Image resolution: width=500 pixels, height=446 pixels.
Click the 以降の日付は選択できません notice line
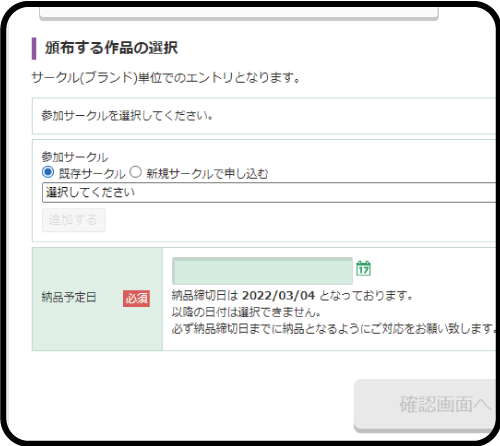[x=246, y=312]
